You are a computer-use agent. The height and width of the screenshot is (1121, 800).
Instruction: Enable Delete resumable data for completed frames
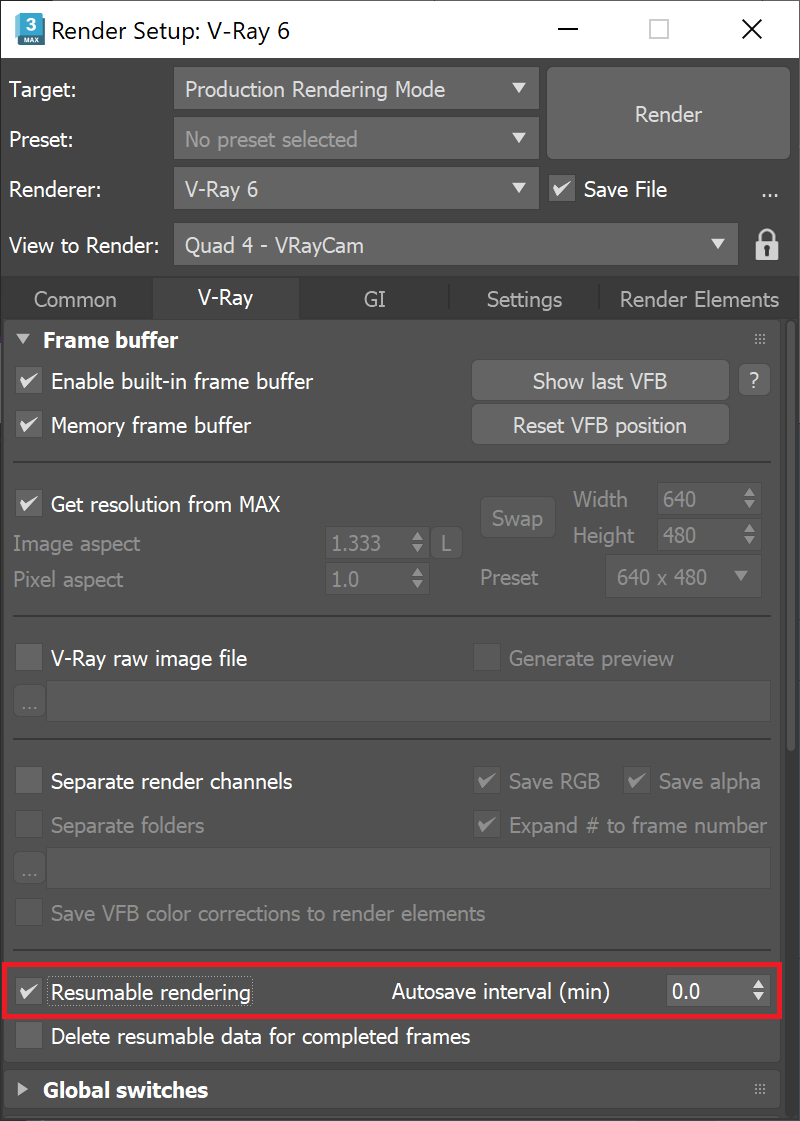tap(28, 1037)
